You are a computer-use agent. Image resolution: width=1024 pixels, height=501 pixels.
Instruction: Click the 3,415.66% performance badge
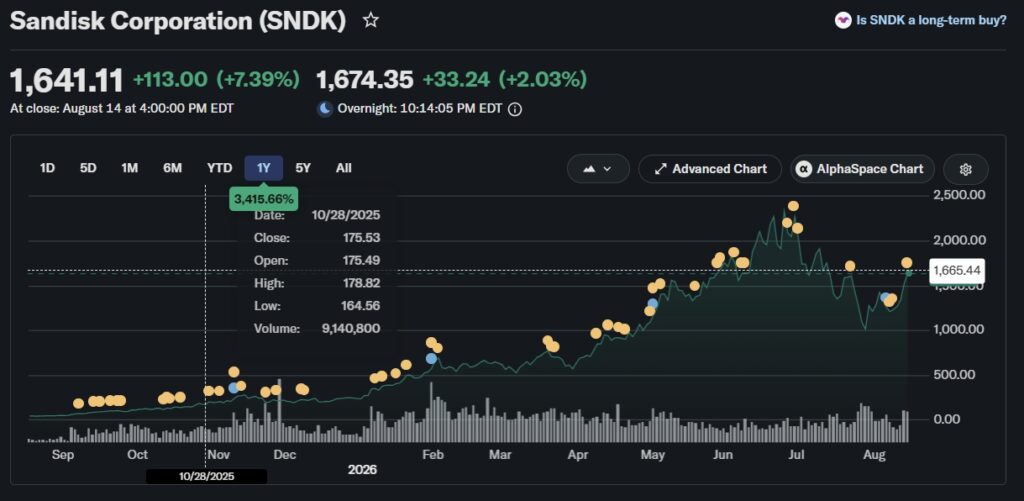[x=264, y=199]
